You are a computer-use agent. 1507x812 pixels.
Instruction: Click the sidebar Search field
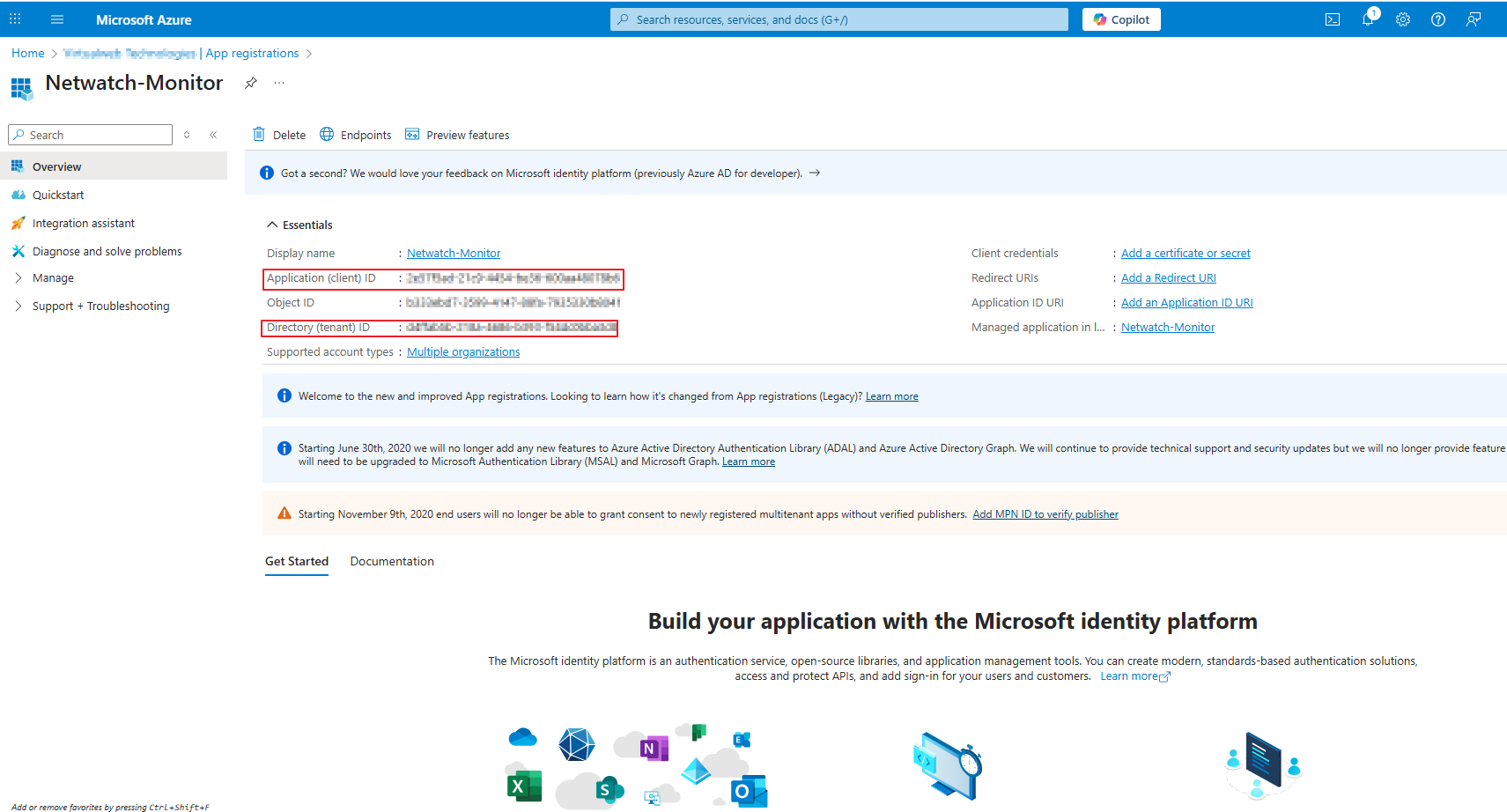[90, 135]
